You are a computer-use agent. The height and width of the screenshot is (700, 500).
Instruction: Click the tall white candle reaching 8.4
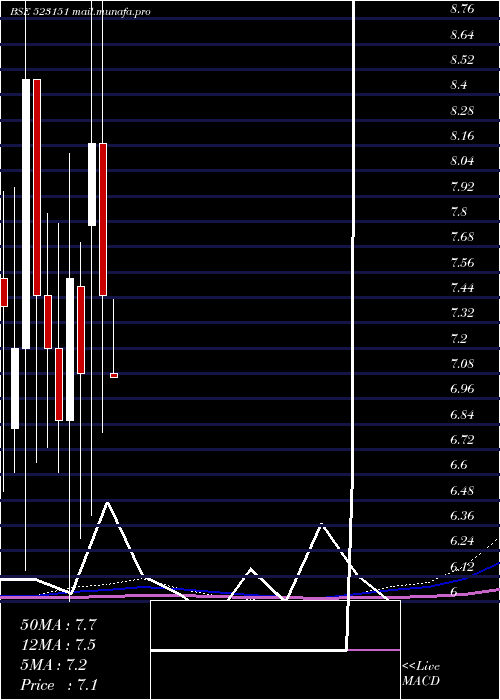pos(26,214)
